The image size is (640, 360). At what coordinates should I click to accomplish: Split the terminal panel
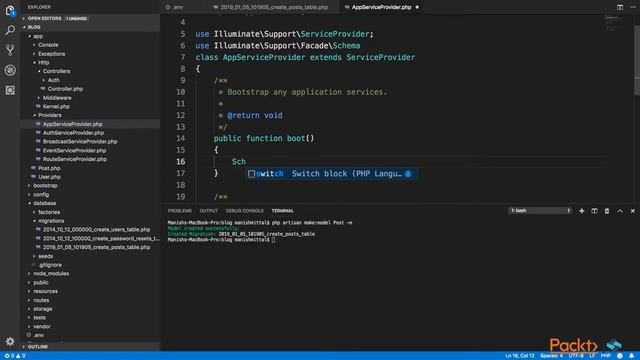(594, 211)
